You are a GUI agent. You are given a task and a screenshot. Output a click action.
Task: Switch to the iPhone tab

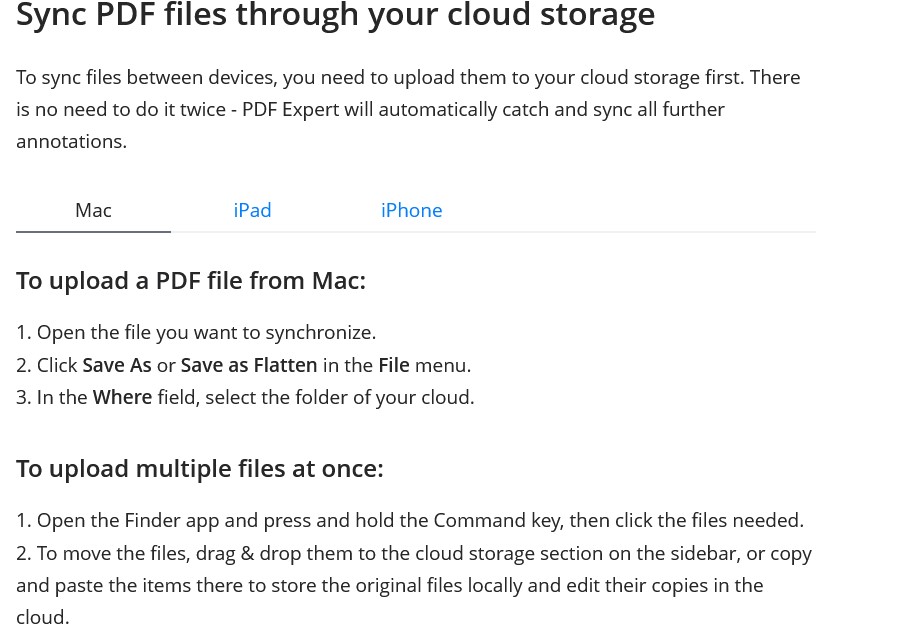tap(411, 210)
